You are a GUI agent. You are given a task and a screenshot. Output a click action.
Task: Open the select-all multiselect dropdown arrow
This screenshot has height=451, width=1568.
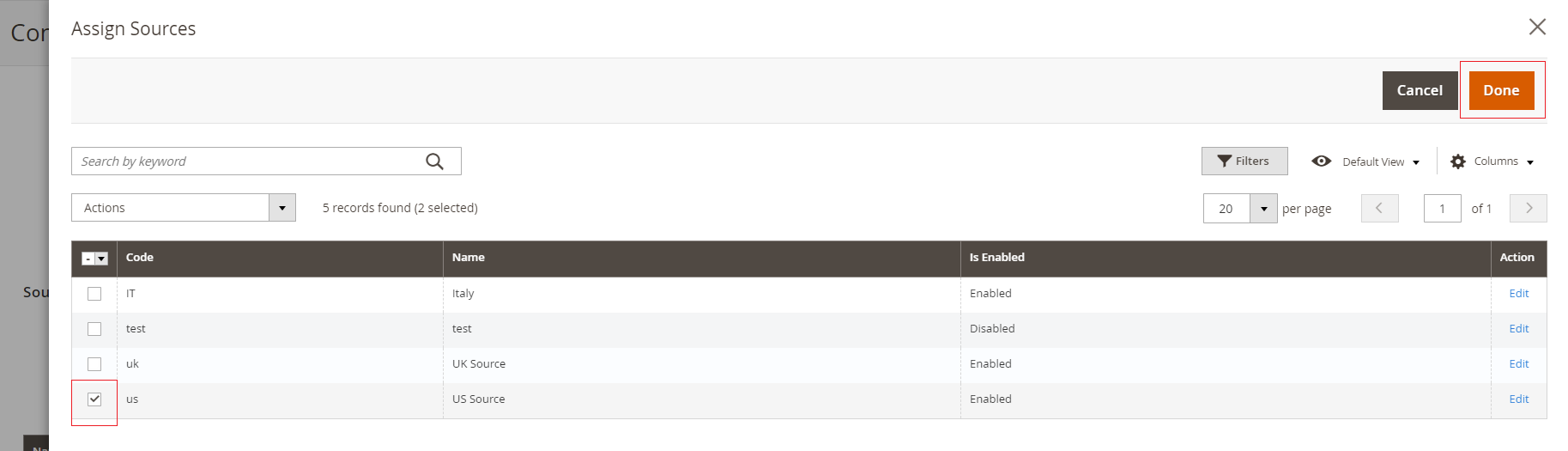pos(101,259)
